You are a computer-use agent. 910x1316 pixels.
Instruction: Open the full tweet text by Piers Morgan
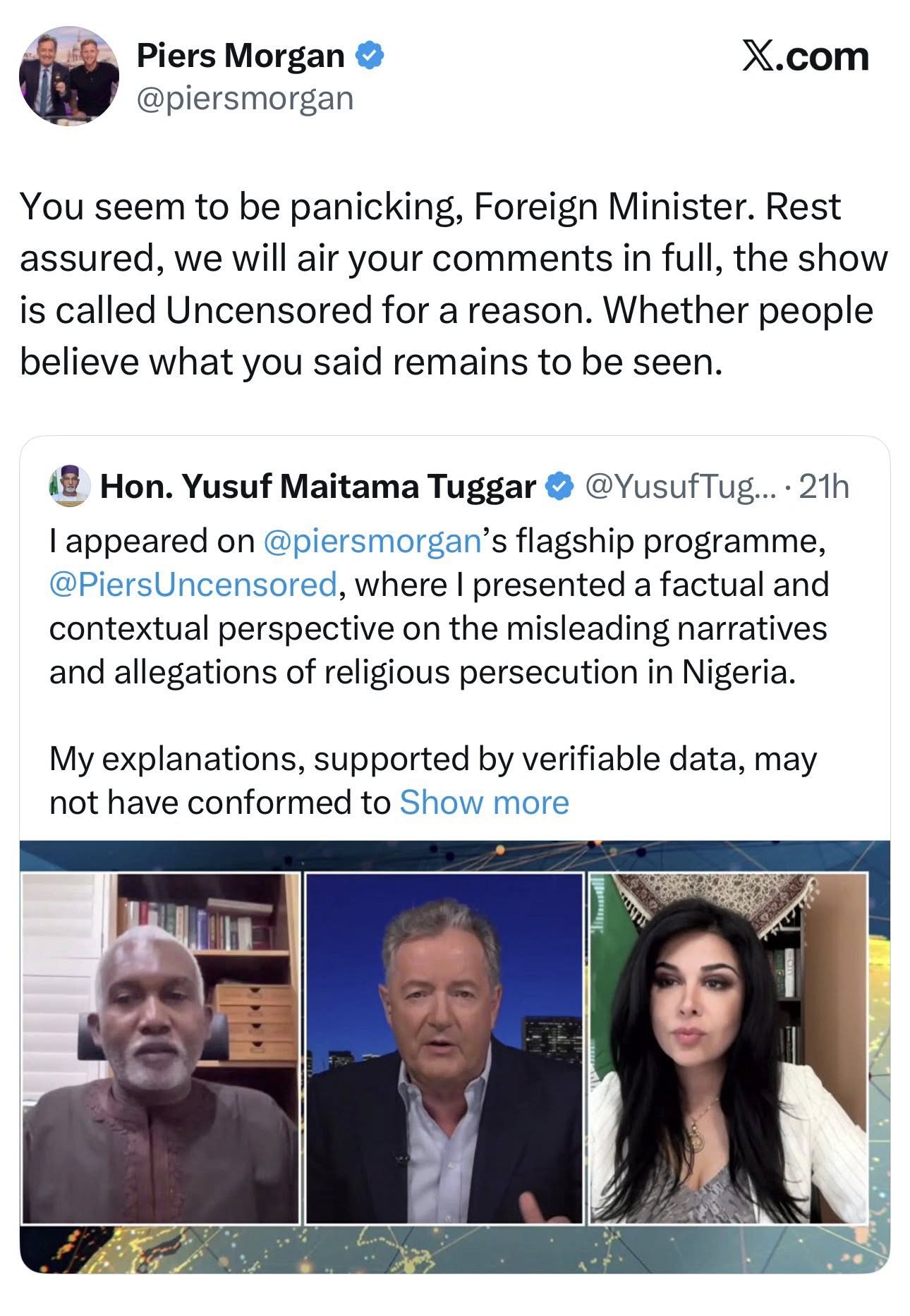coord(451,282)
